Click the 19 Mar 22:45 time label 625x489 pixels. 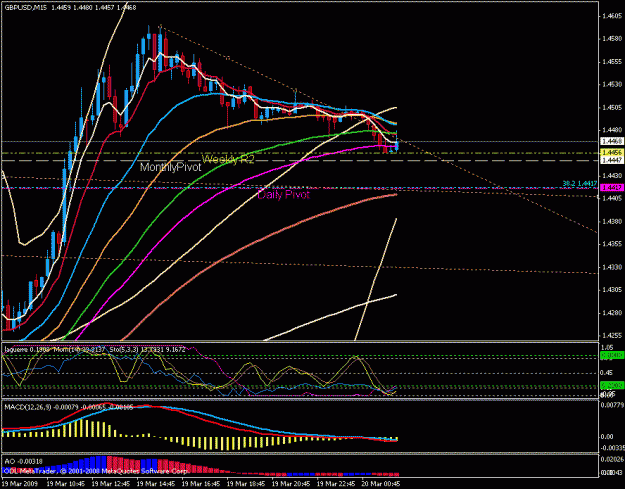pyautogui.click(x=336, y=483)
